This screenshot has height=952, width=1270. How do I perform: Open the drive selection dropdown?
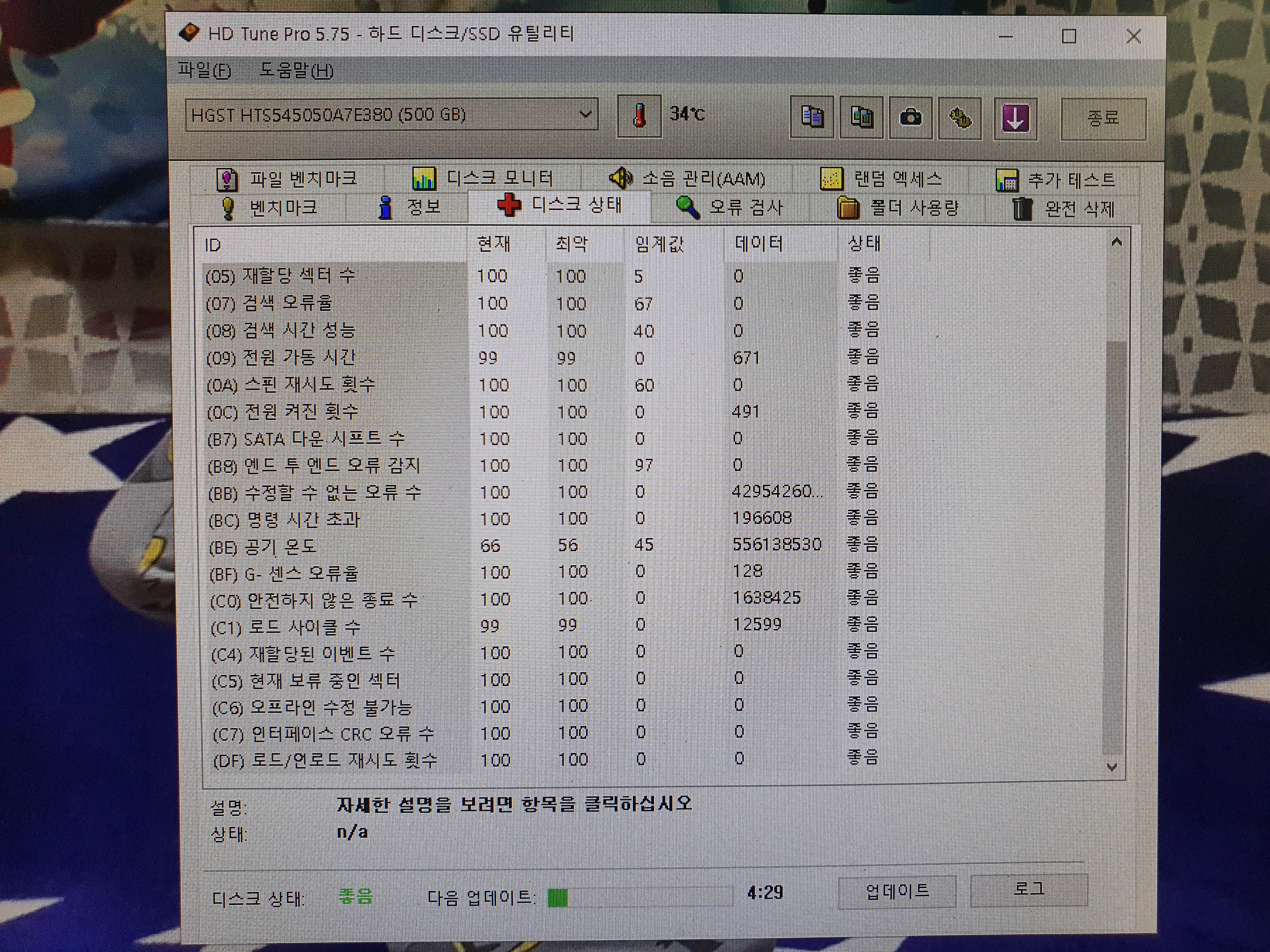392,115
